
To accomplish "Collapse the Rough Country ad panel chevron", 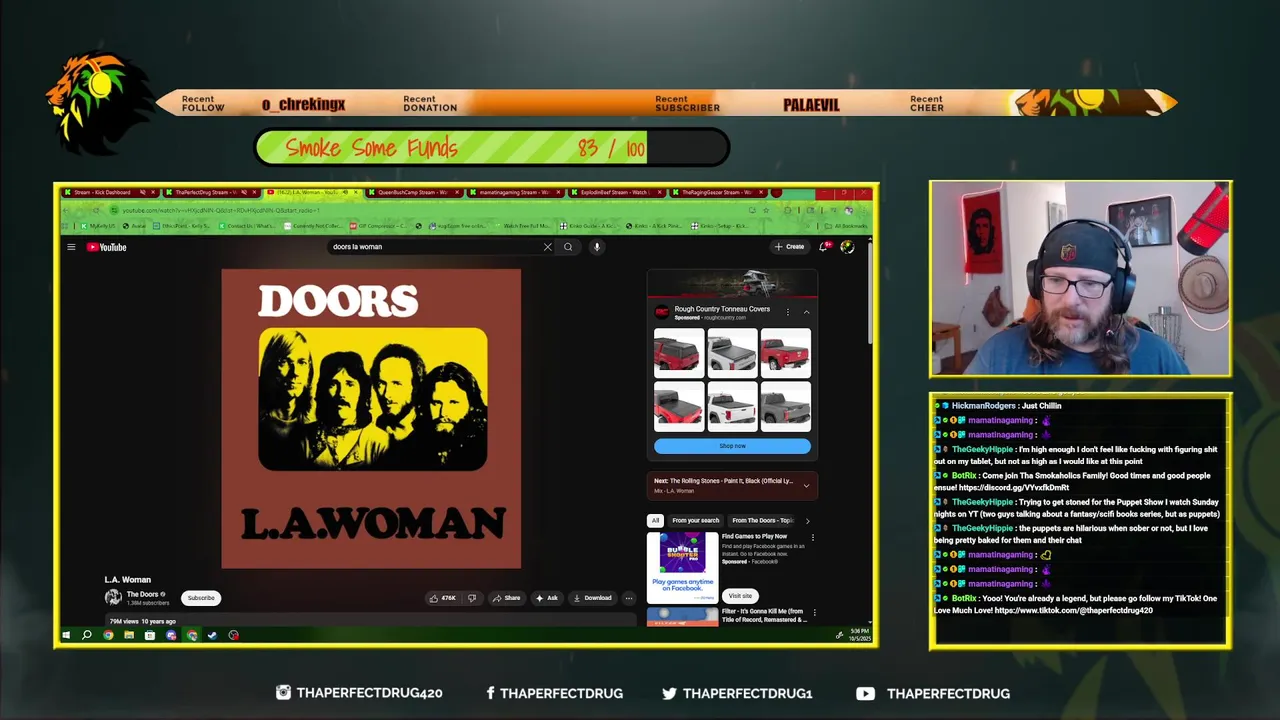I will click(x=806, y=312).
